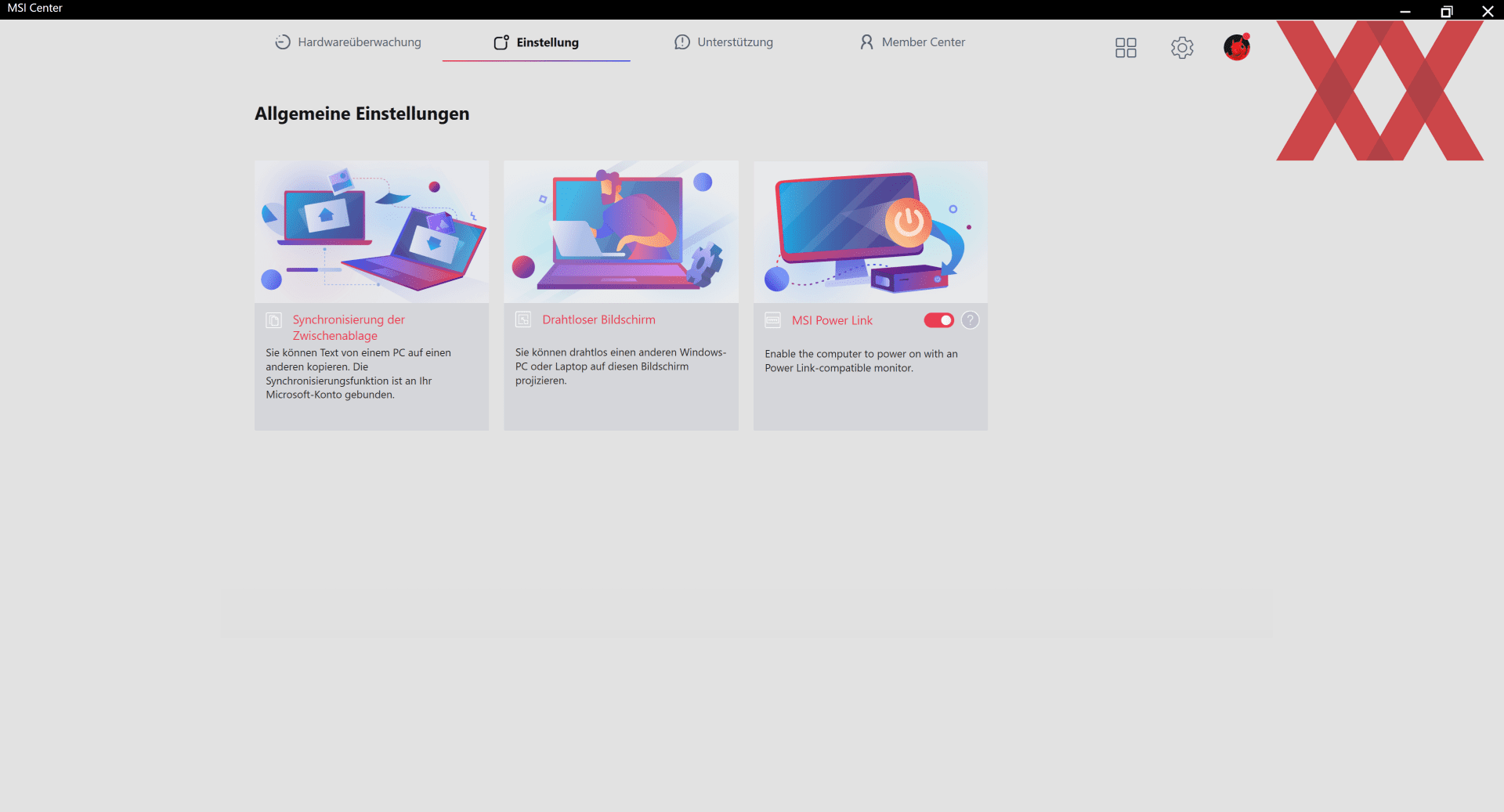Switch to the Unterstützung tab
The width and height of the screenshot is (1504, 812).
click(x=724, y=42)
